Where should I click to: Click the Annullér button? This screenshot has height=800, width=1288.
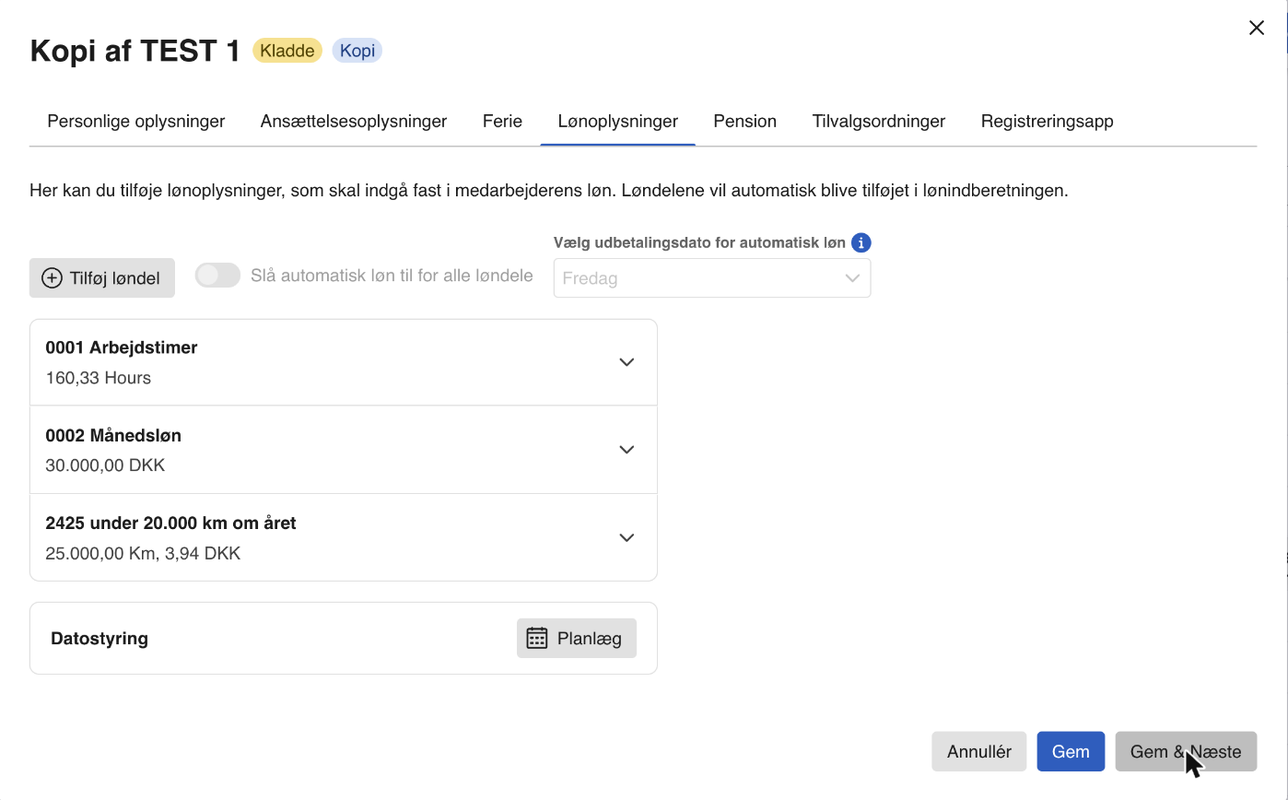[979, 752]
